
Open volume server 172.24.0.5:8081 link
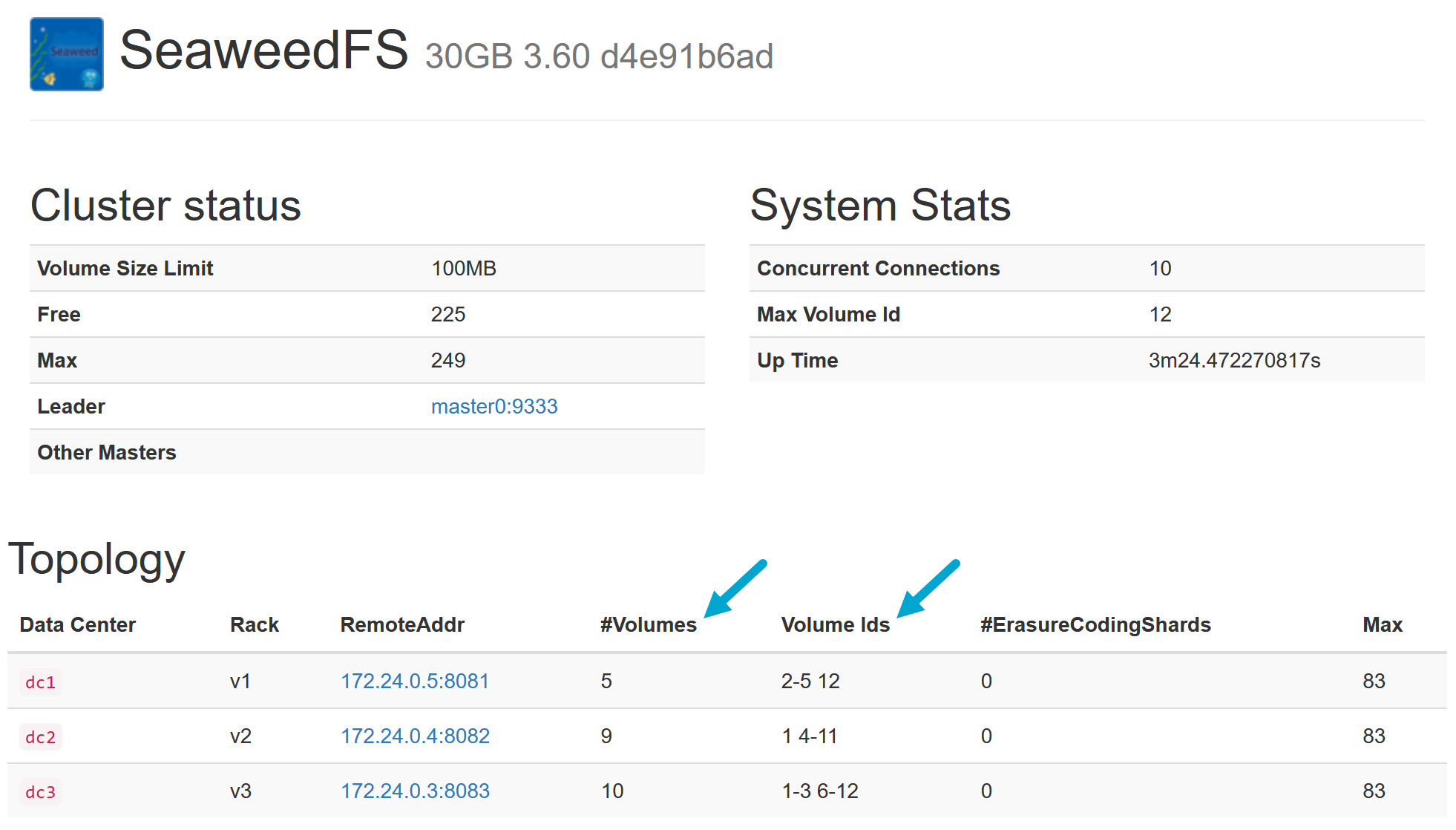click(x=414, y=681)
